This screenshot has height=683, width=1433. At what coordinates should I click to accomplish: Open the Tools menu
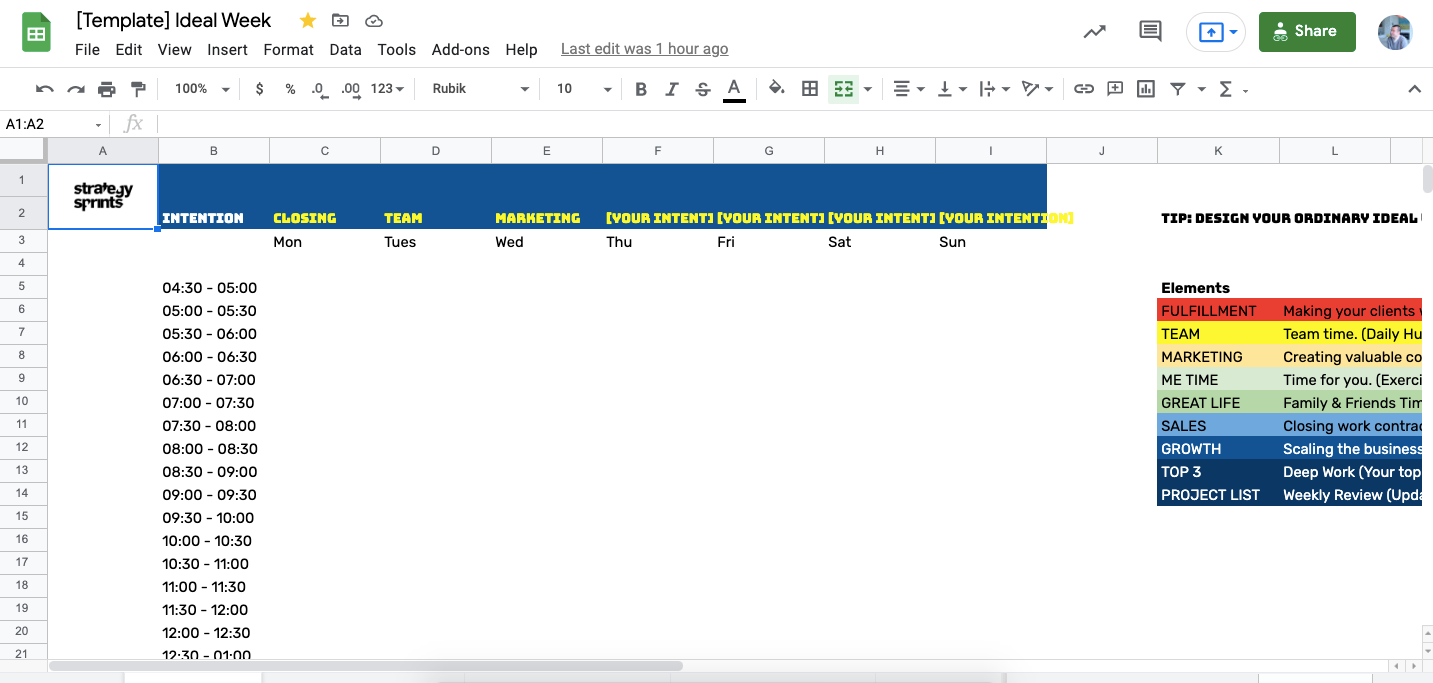[x=397, y=49]
